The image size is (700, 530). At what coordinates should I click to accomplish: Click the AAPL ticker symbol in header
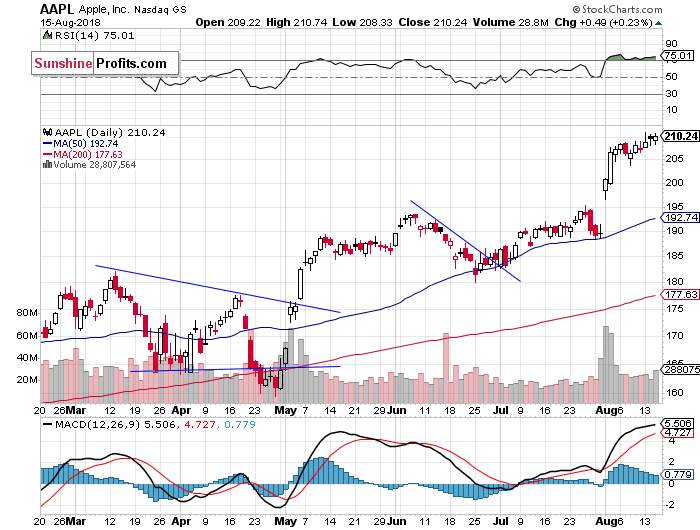click(x=58, y=9)
